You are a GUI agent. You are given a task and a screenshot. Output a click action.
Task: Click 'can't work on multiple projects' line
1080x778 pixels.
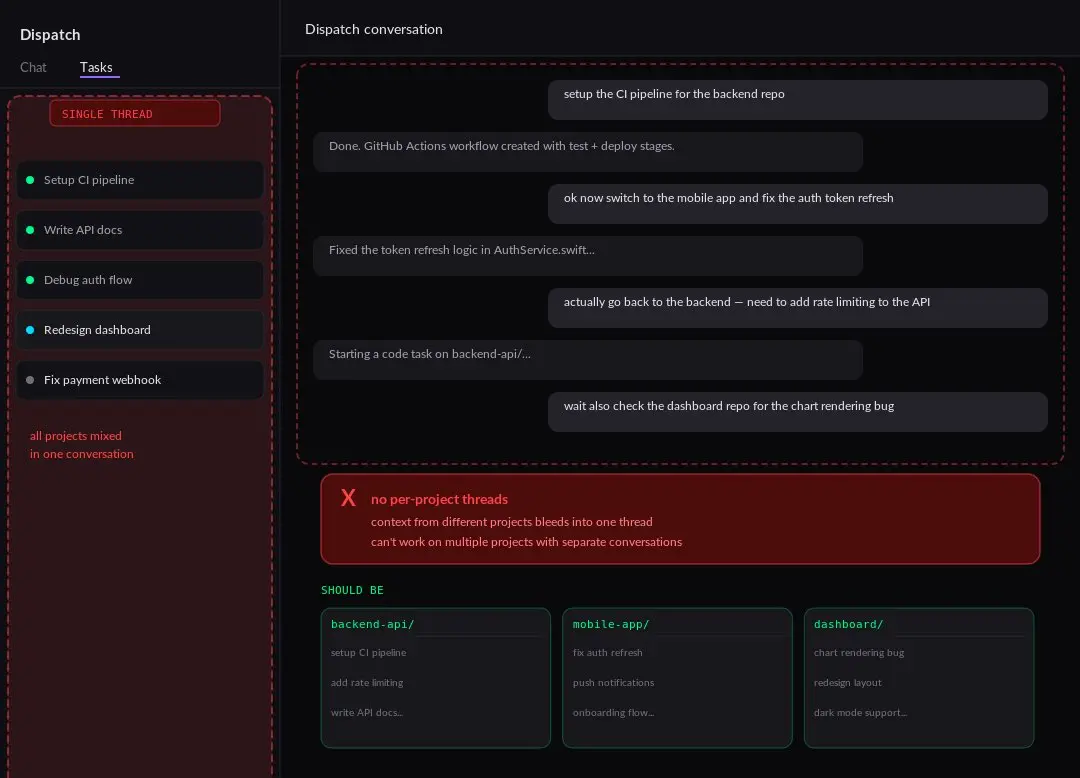click(526, 542)
